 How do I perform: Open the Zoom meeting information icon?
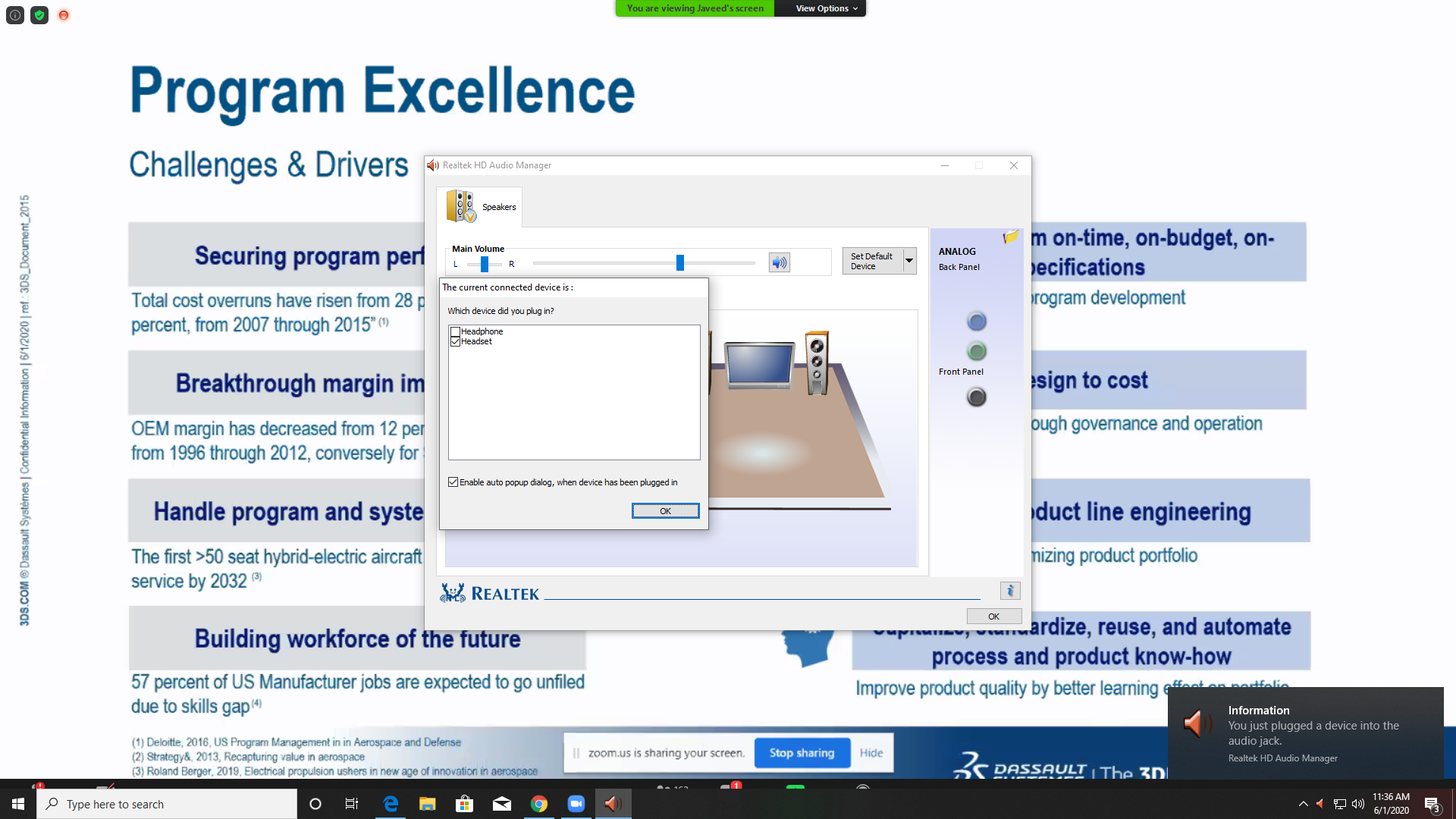[x=15, y=15]
